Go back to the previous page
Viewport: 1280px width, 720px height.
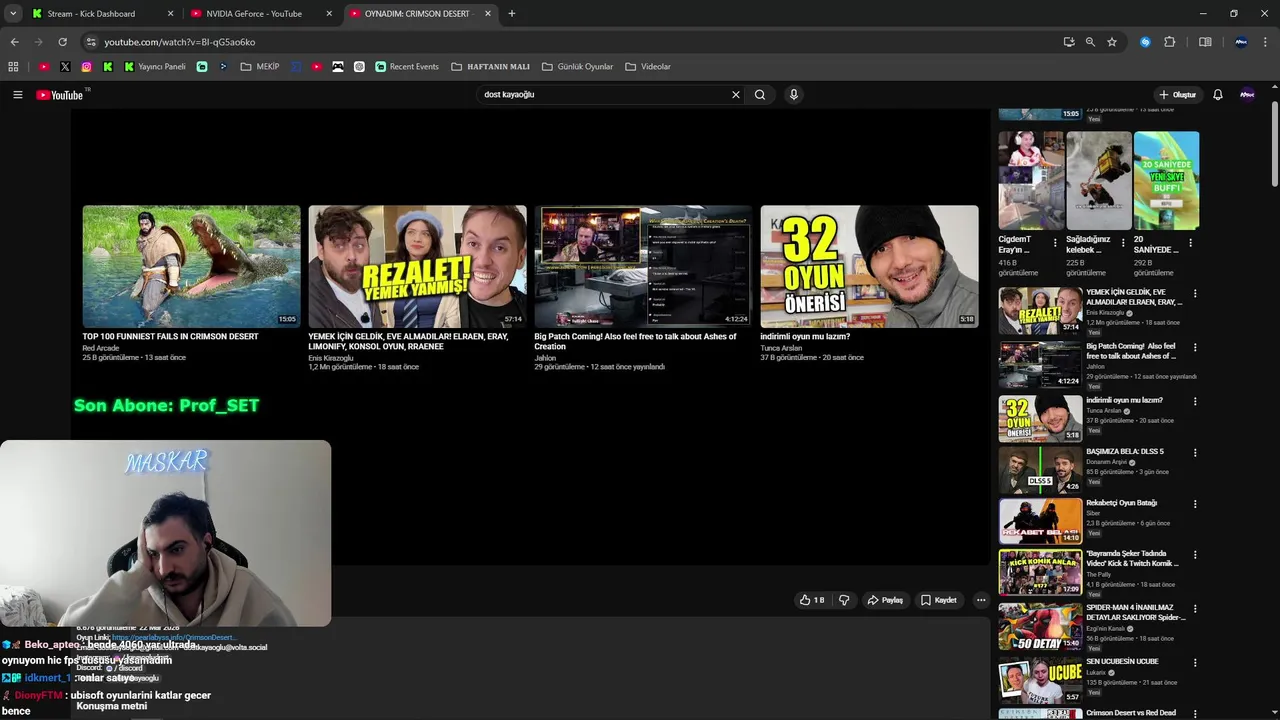(x=14, y=42)
